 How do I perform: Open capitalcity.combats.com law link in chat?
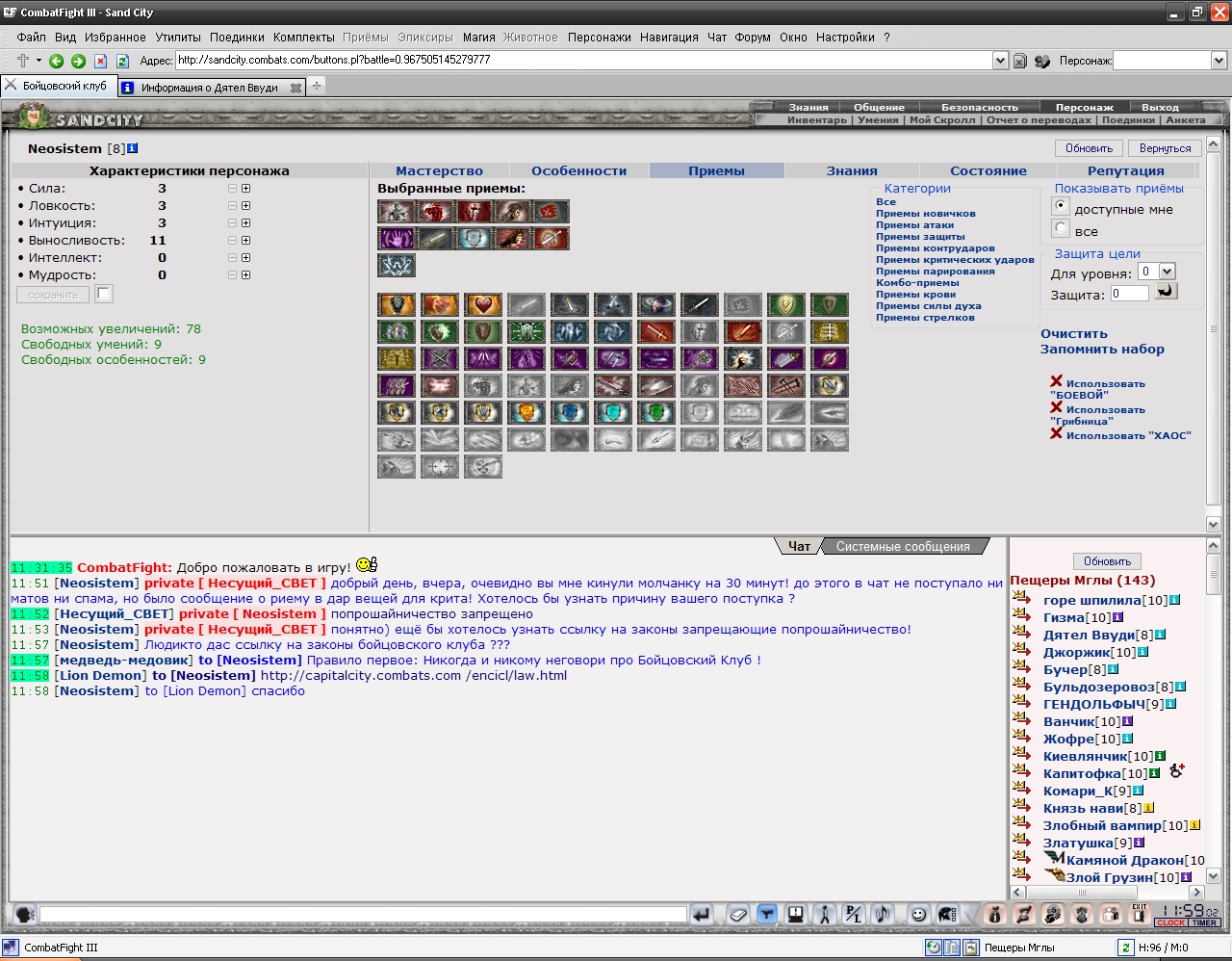click(414, 676)
